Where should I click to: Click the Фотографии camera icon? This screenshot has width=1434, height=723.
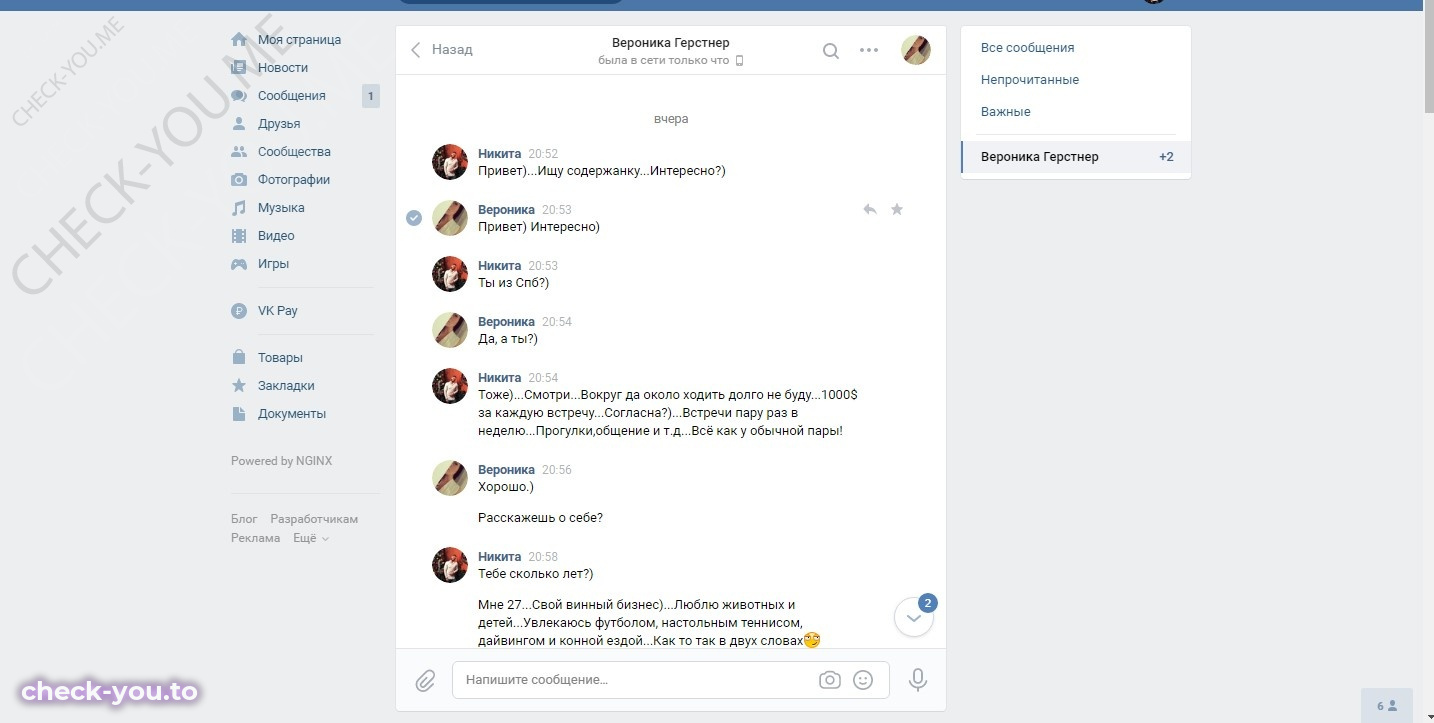point(239,180)
